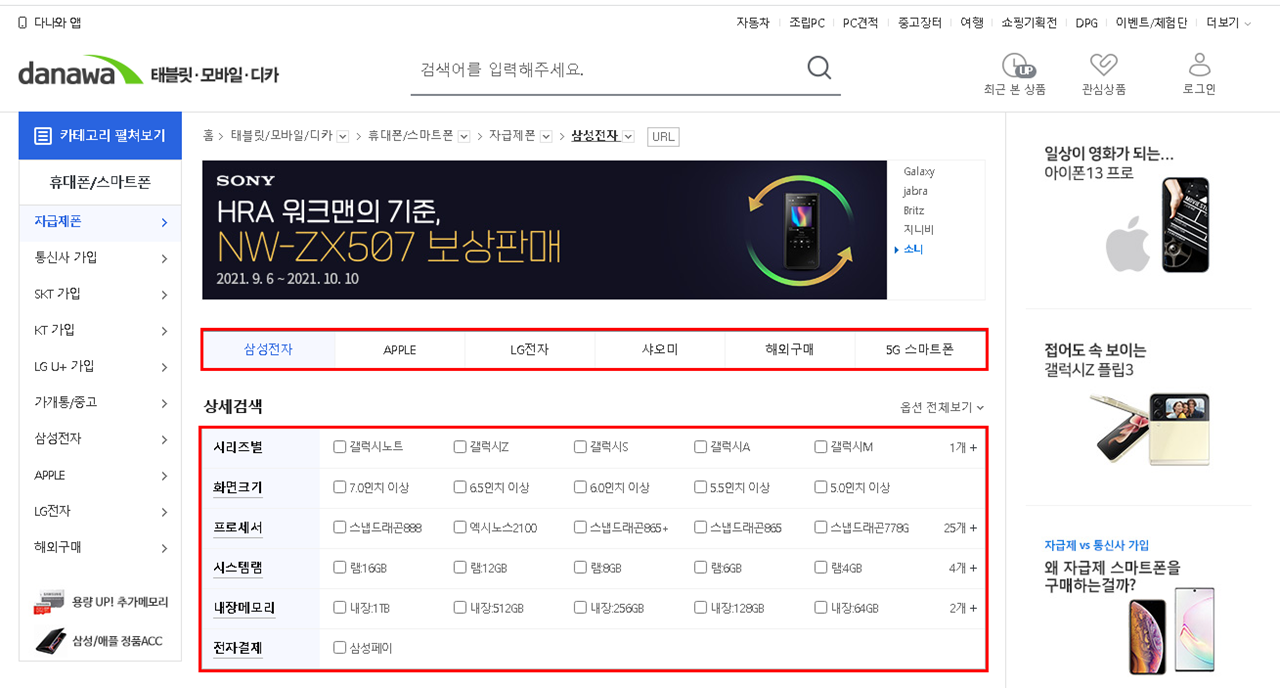Open the PC견적 top link
The height and width of the screenshot is (688, 1280).
point(861,23)
